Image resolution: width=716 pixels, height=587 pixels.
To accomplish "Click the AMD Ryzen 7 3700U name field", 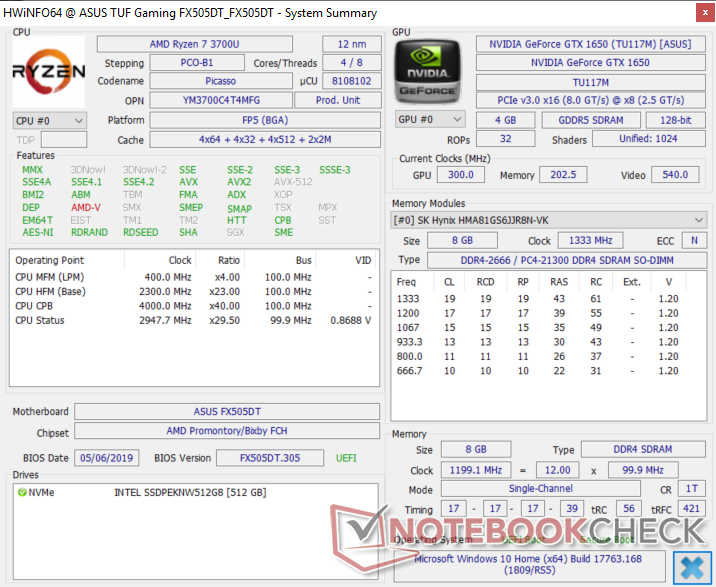I will [x=195, y=44].
